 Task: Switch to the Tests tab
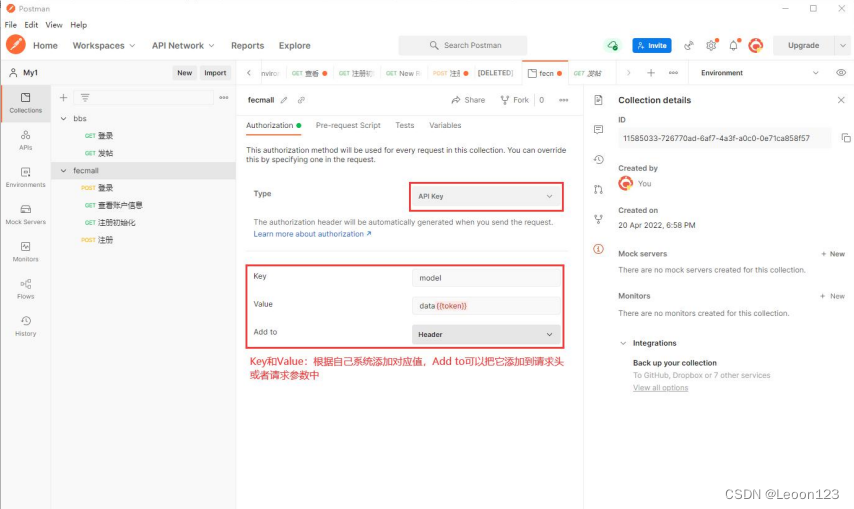tap(405, 125)
